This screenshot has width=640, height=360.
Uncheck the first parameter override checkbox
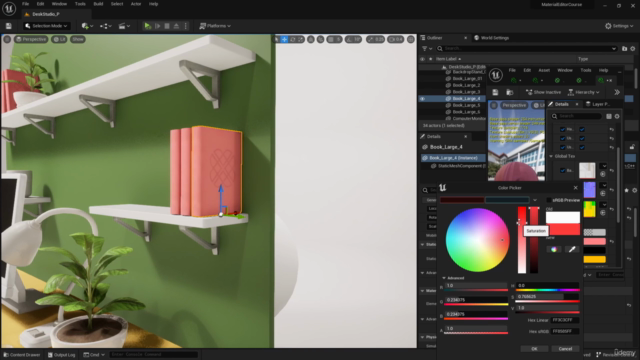pyautogui.click(x=562, y=129)
